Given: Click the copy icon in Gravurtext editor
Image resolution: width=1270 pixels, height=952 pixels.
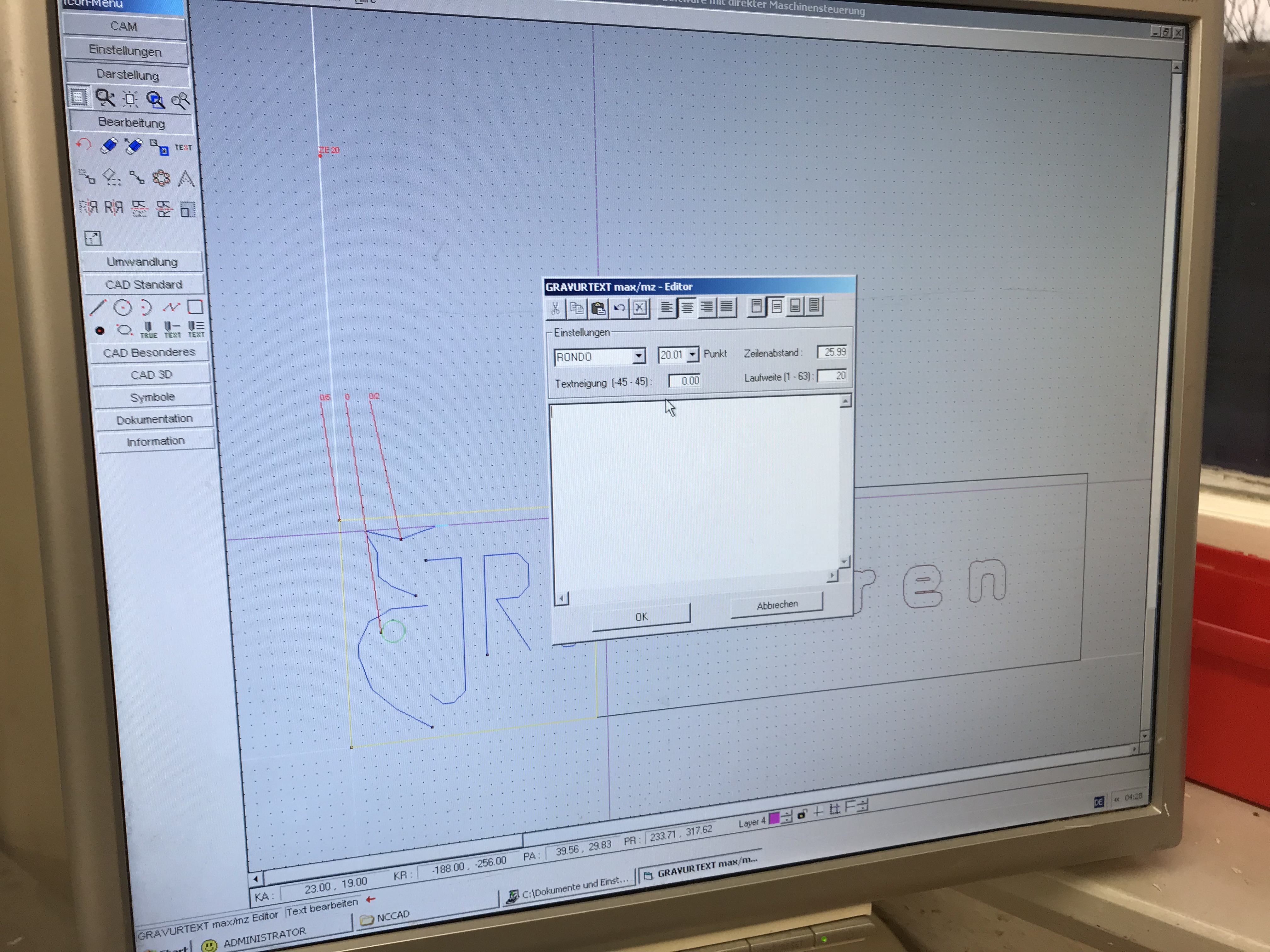Looking at the screenshot, I should (576, 309).
